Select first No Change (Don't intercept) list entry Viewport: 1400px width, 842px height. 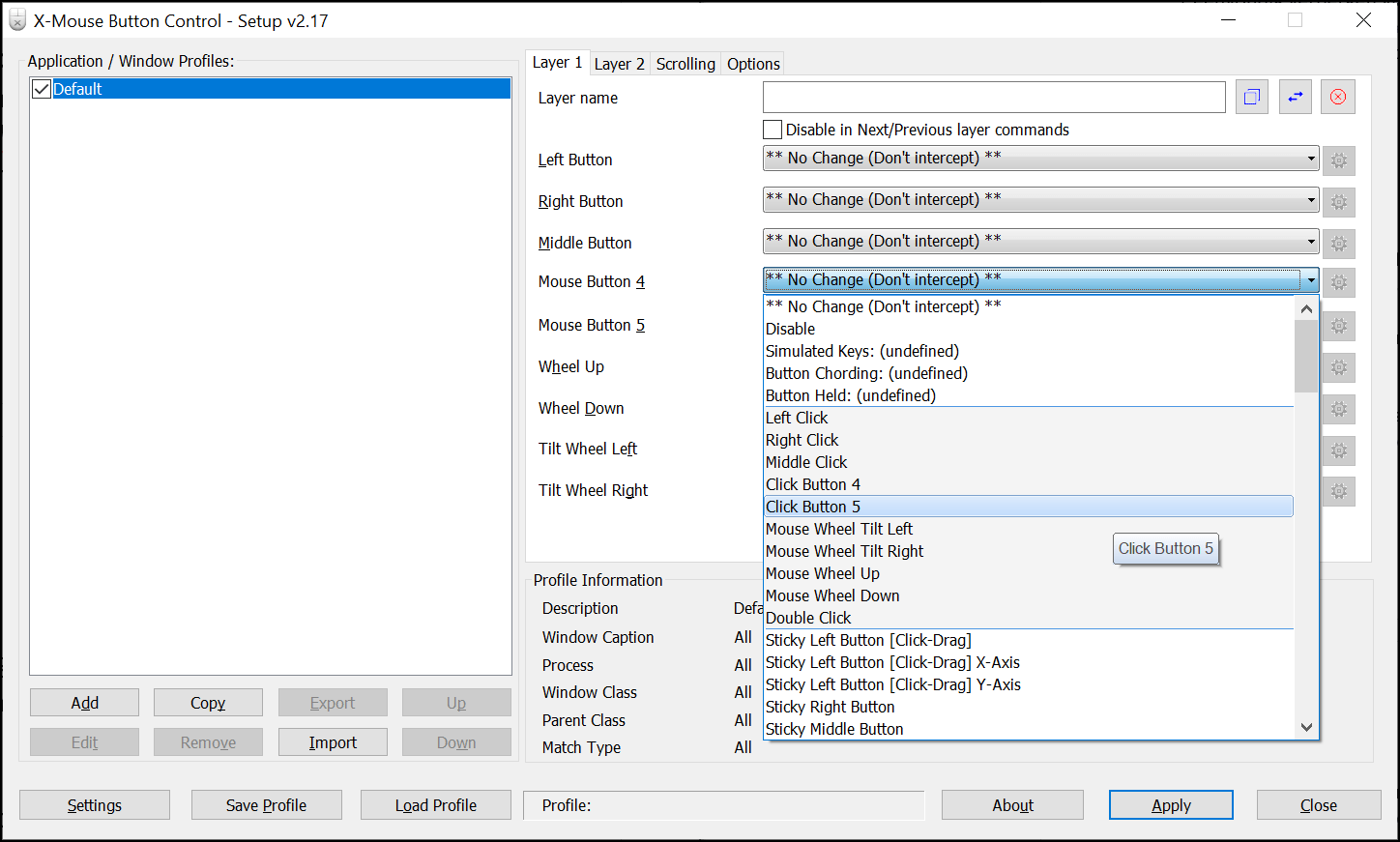(1029, 306)
